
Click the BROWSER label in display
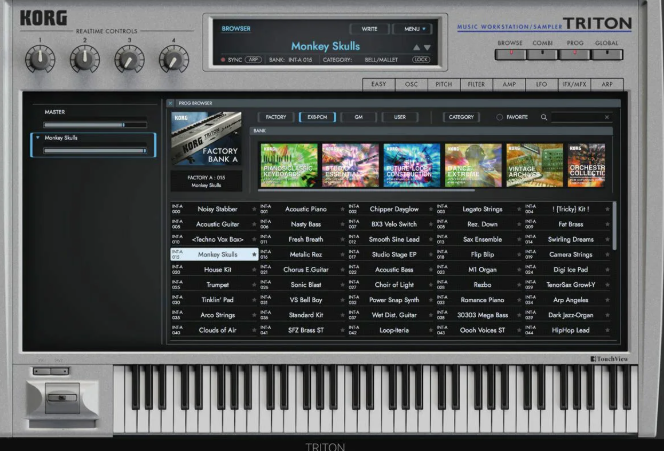point(236,29)
